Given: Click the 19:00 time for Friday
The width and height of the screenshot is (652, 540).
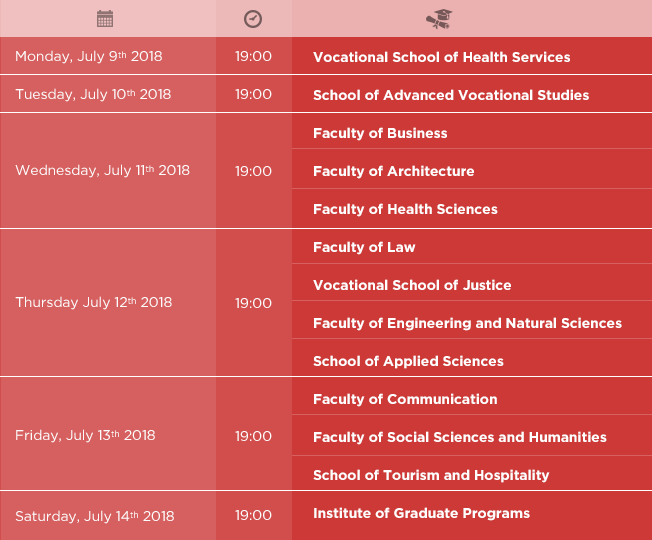Looking at the screenshot, I should pyautogui.click(x=253, y=436).
